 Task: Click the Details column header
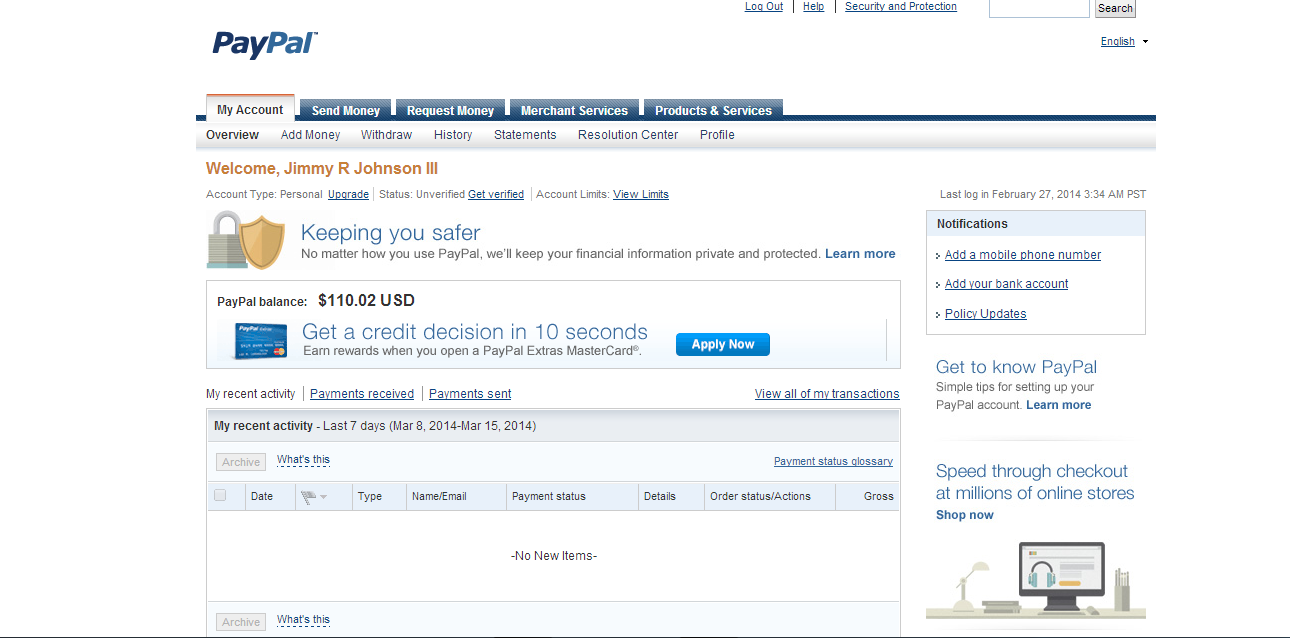pos(660,496)
